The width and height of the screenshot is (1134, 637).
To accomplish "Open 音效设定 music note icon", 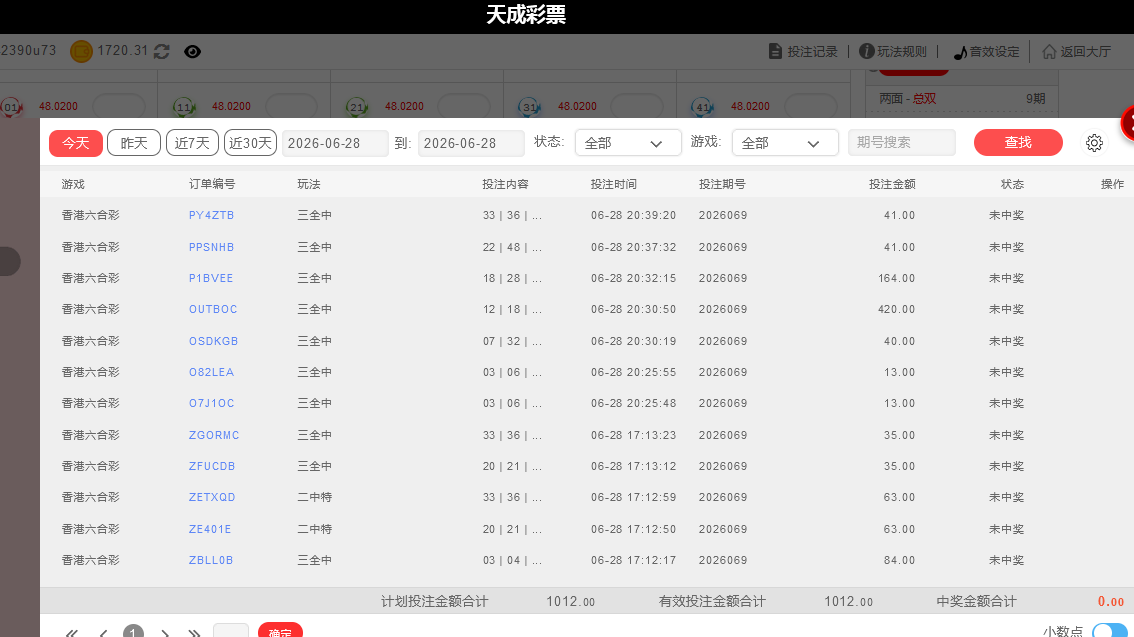I will [x=960, y=52].
